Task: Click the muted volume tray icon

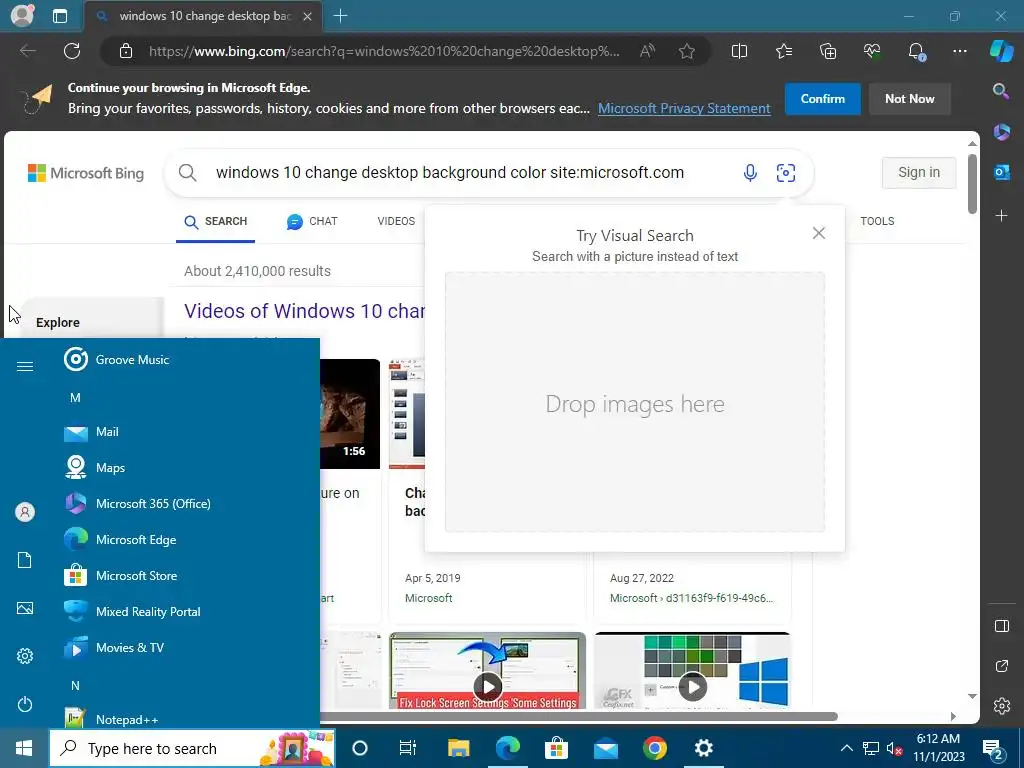Action: [894, 748]
